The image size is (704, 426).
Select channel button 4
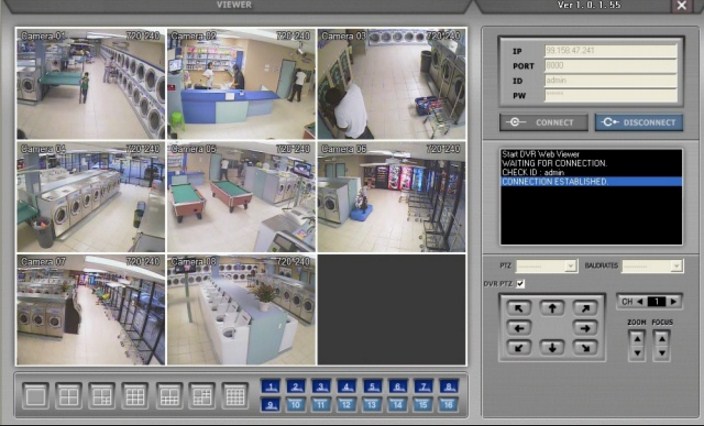[x=347, y=386]
